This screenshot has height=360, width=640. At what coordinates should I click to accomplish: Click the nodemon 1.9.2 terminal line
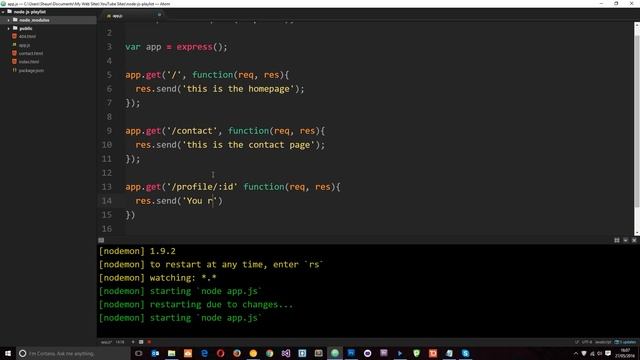pos(137,251)
